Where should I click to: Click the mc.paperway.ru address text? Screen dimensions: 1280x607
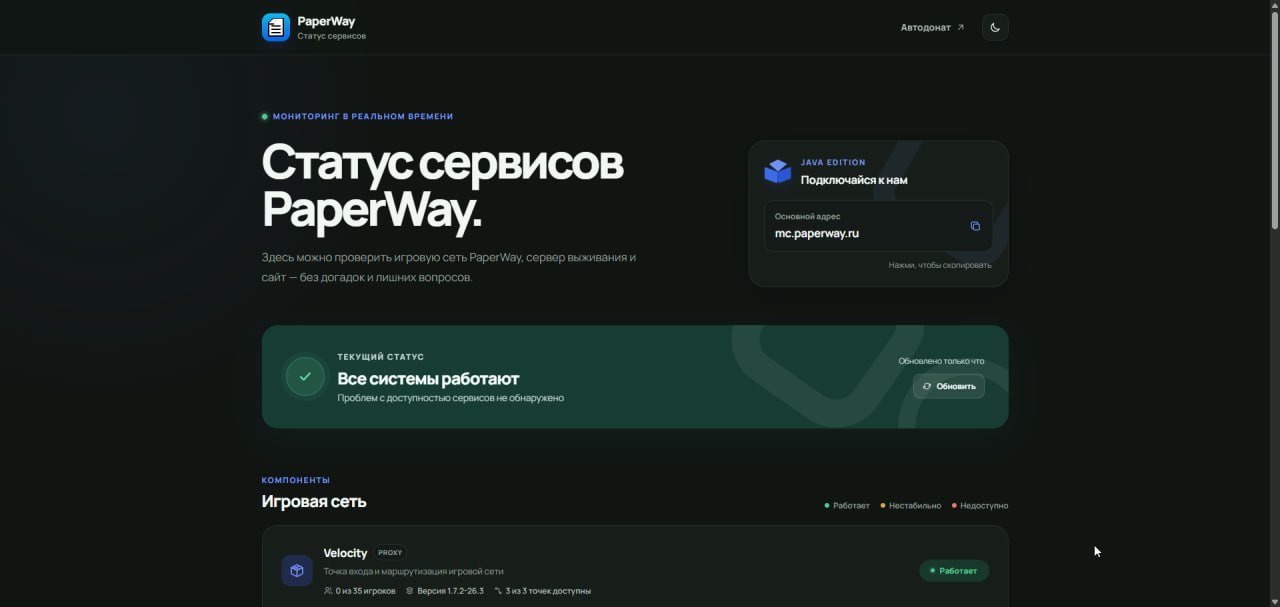point(817,233)
